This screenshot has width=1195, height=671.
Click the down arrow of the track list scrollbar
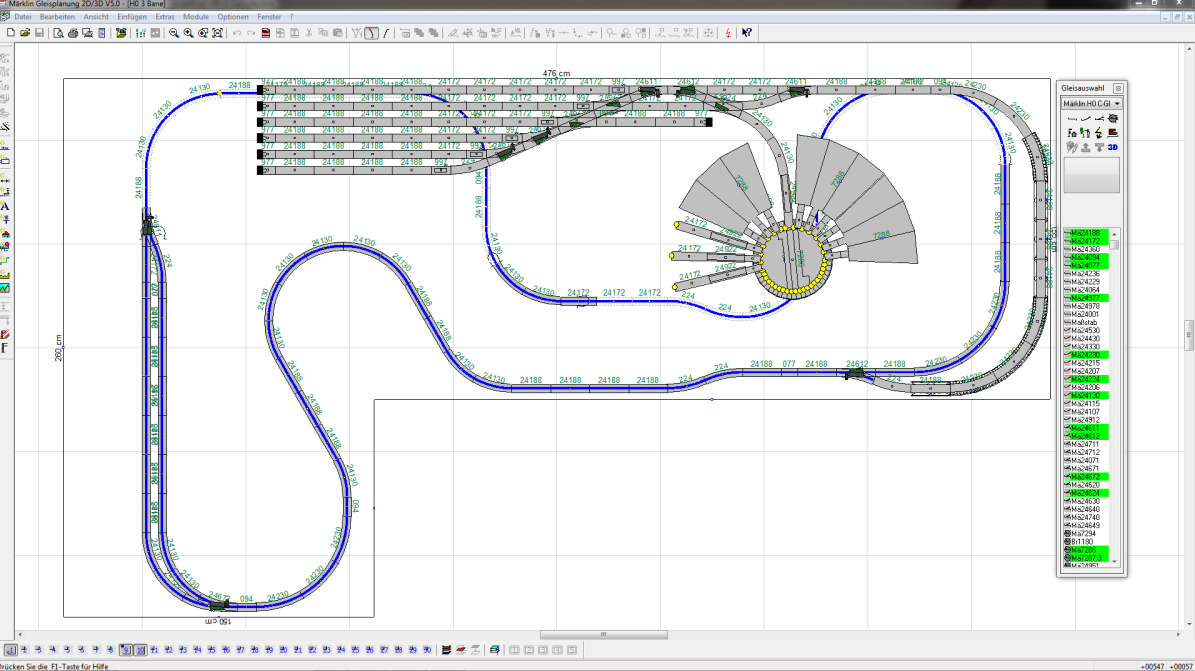coord(1114,562)
